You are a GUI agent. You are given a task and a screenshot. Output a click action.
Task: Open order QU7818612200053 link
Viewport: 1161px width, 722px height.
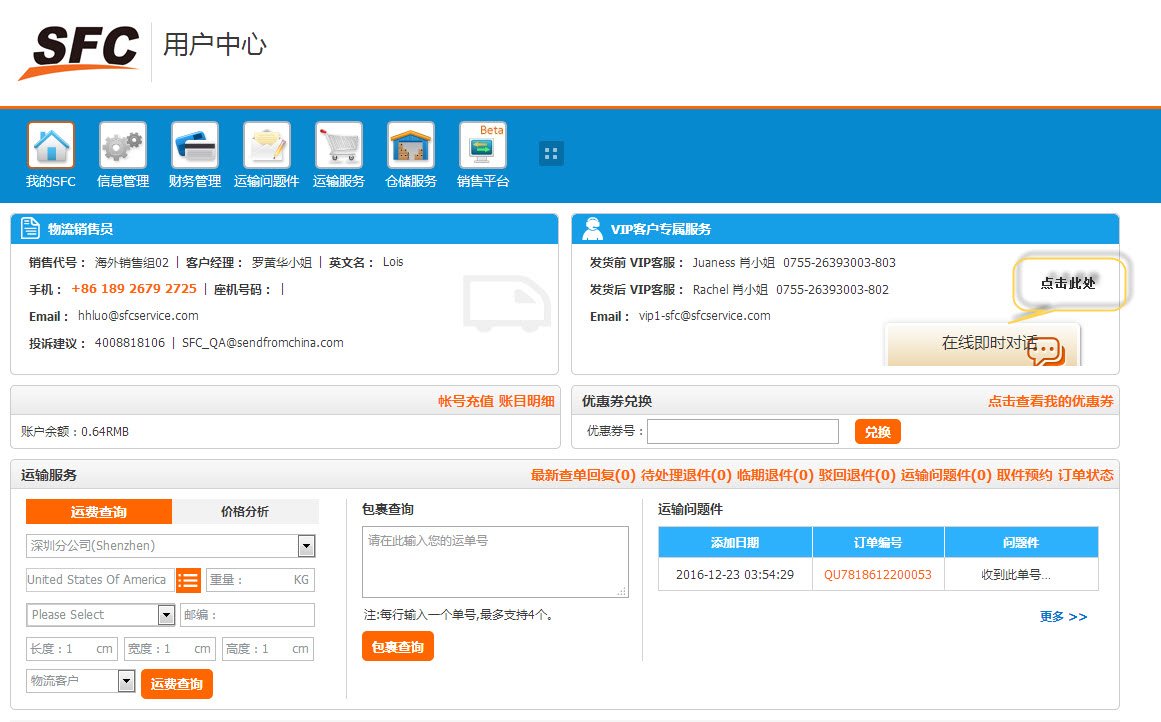coord(877,575)
